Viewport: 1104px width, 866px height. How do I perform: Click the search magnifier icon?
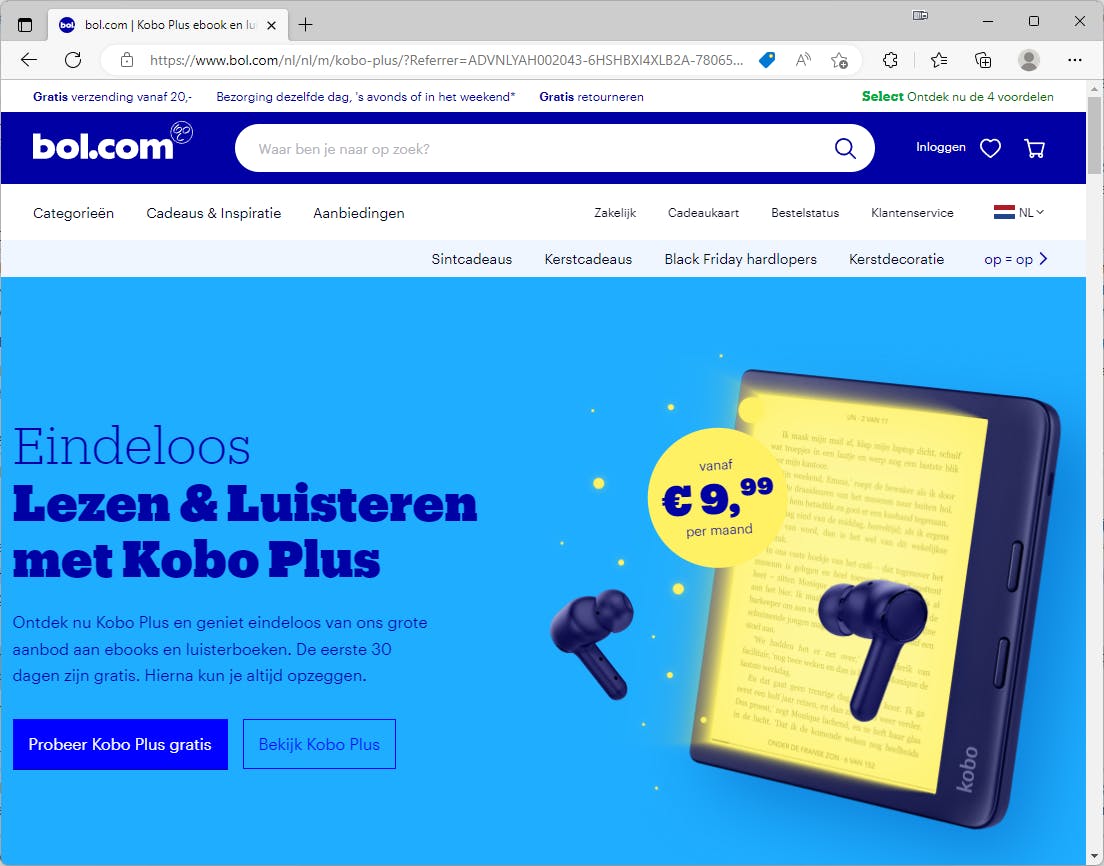(x=845, y=149)
